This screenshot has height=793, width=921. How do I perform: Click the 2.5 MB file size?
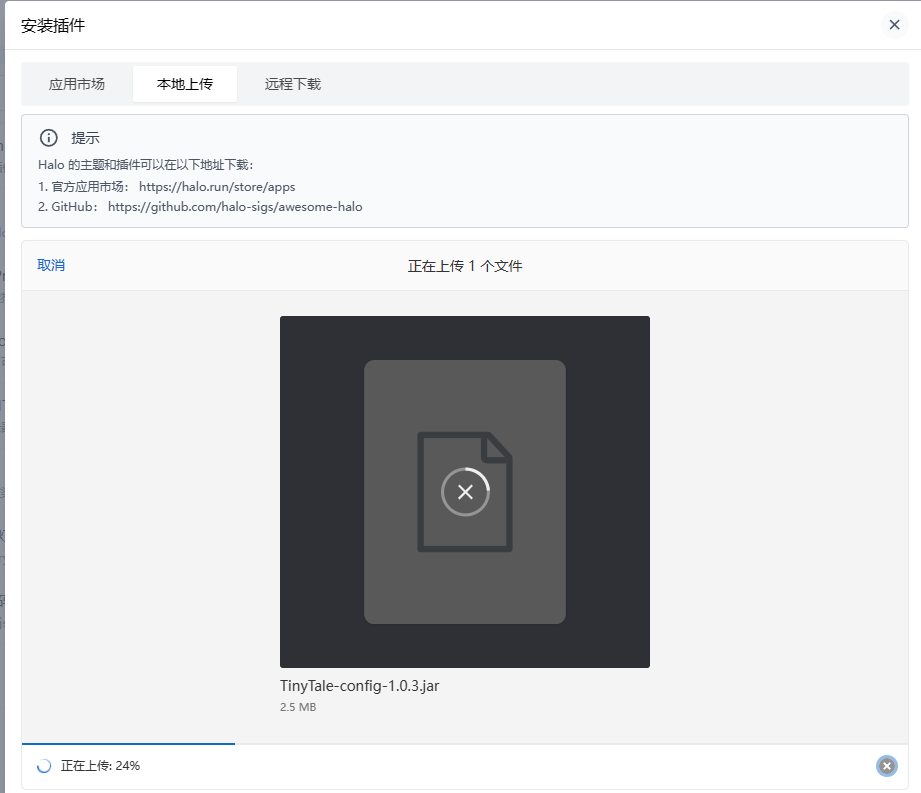[298, 707]
